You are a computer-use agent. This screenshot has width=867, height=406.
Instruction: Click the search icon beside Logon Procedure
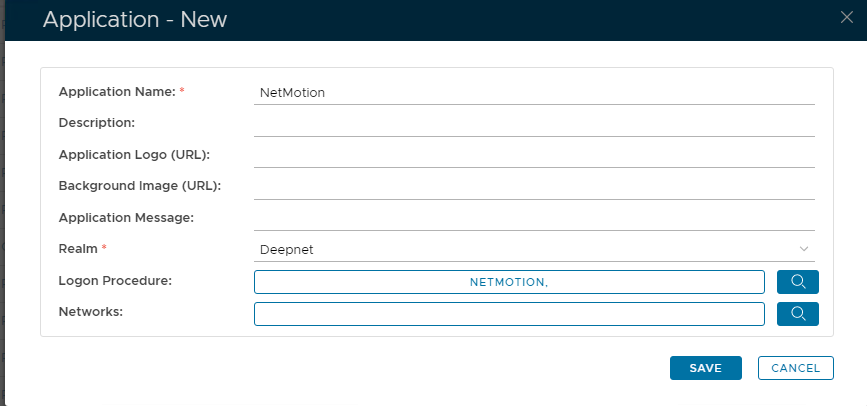[797, 282]
